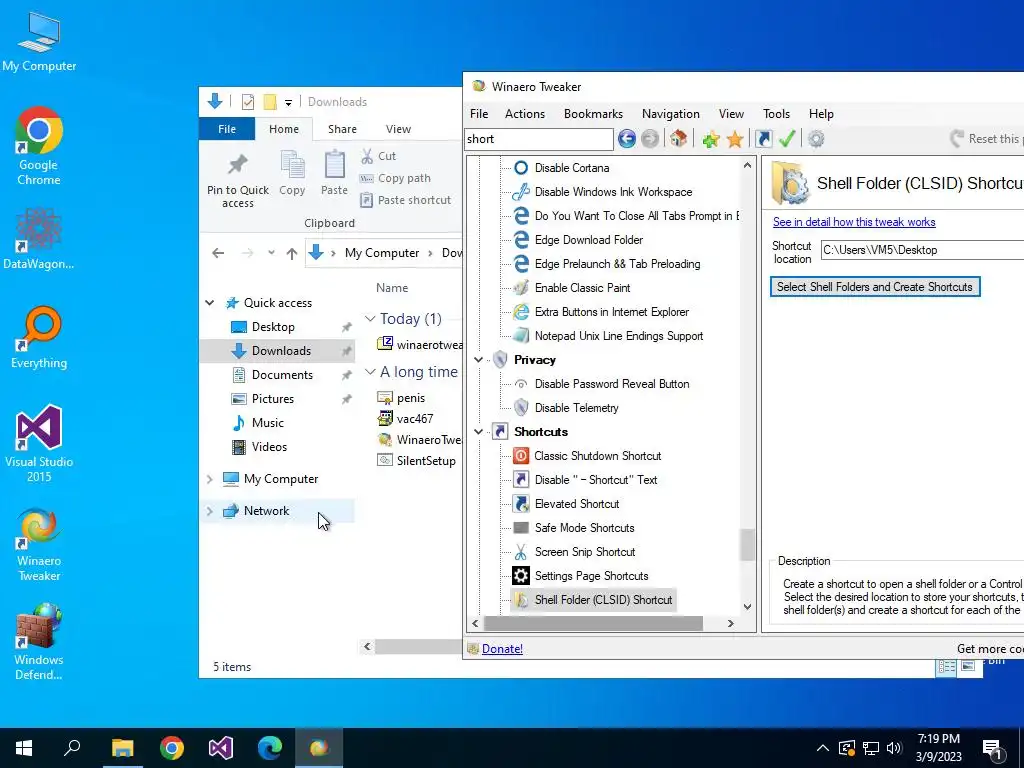Click the Shortcut location path field
Image resolution: width=1024 pixels, height=768 pixels.
point(922,250)
